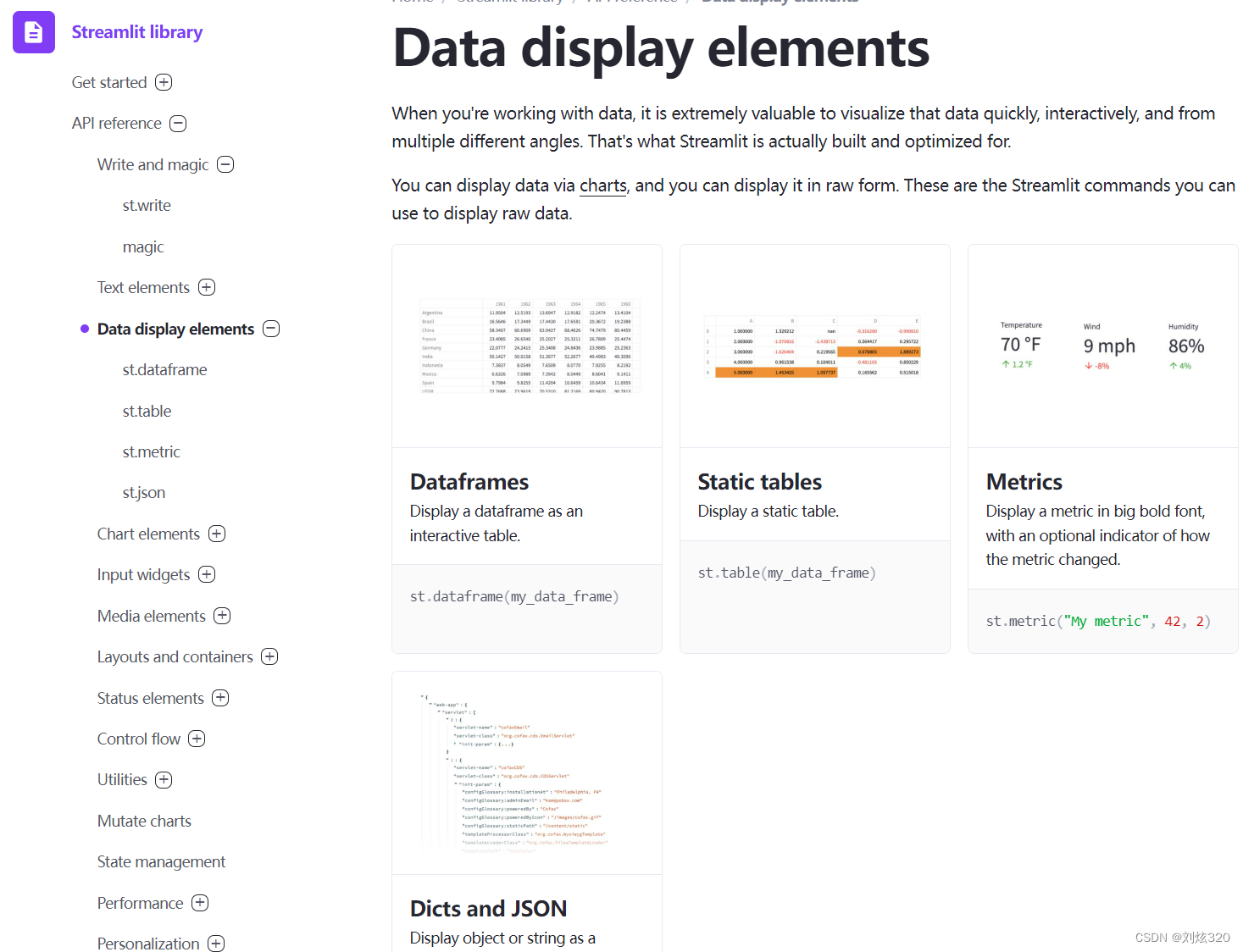Open Status elements in the sidebar
Viewport: 1243px width, 952px height.
pos(150,698)
